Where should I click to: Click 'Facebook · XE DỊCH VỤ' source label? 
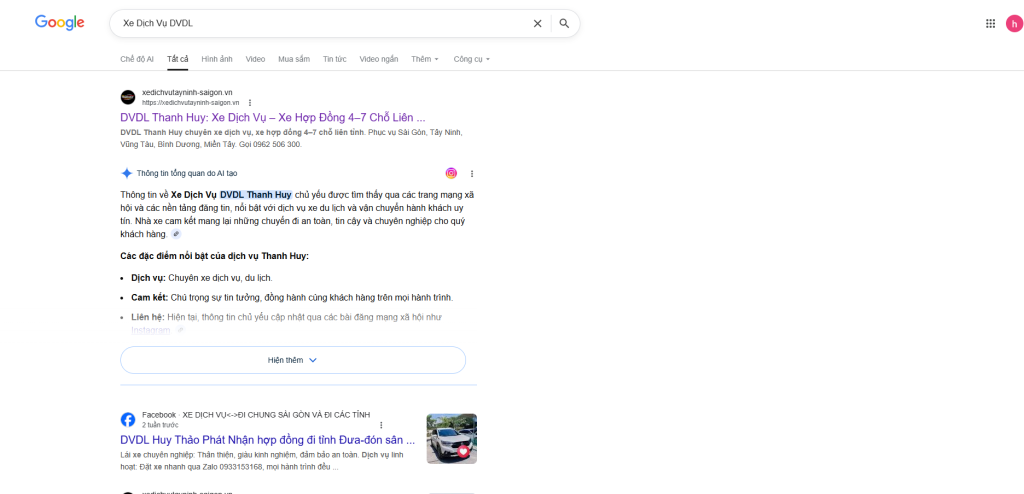pos(256,414)
